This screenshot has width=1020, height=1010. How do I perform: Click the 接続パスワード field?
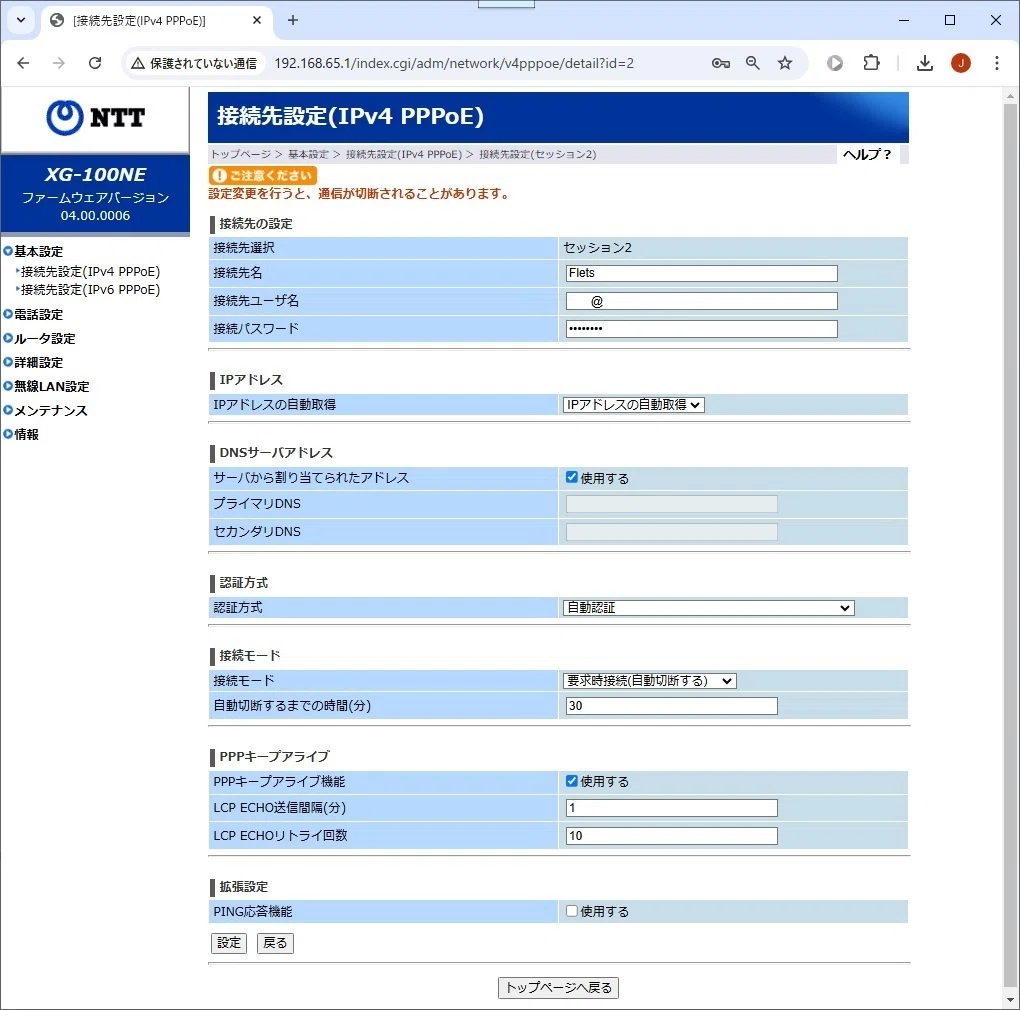701,329
